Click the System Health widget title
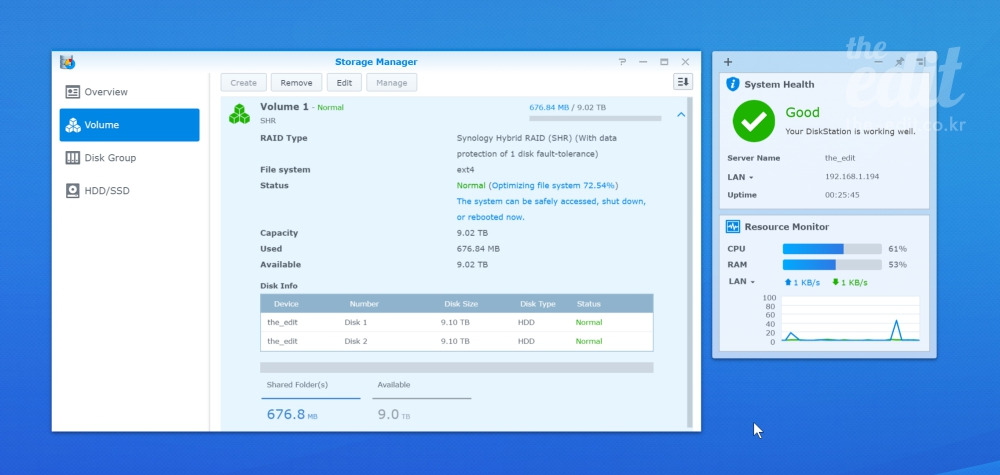This screenshot has height=475, width=1000. click(x=779, y=84)
